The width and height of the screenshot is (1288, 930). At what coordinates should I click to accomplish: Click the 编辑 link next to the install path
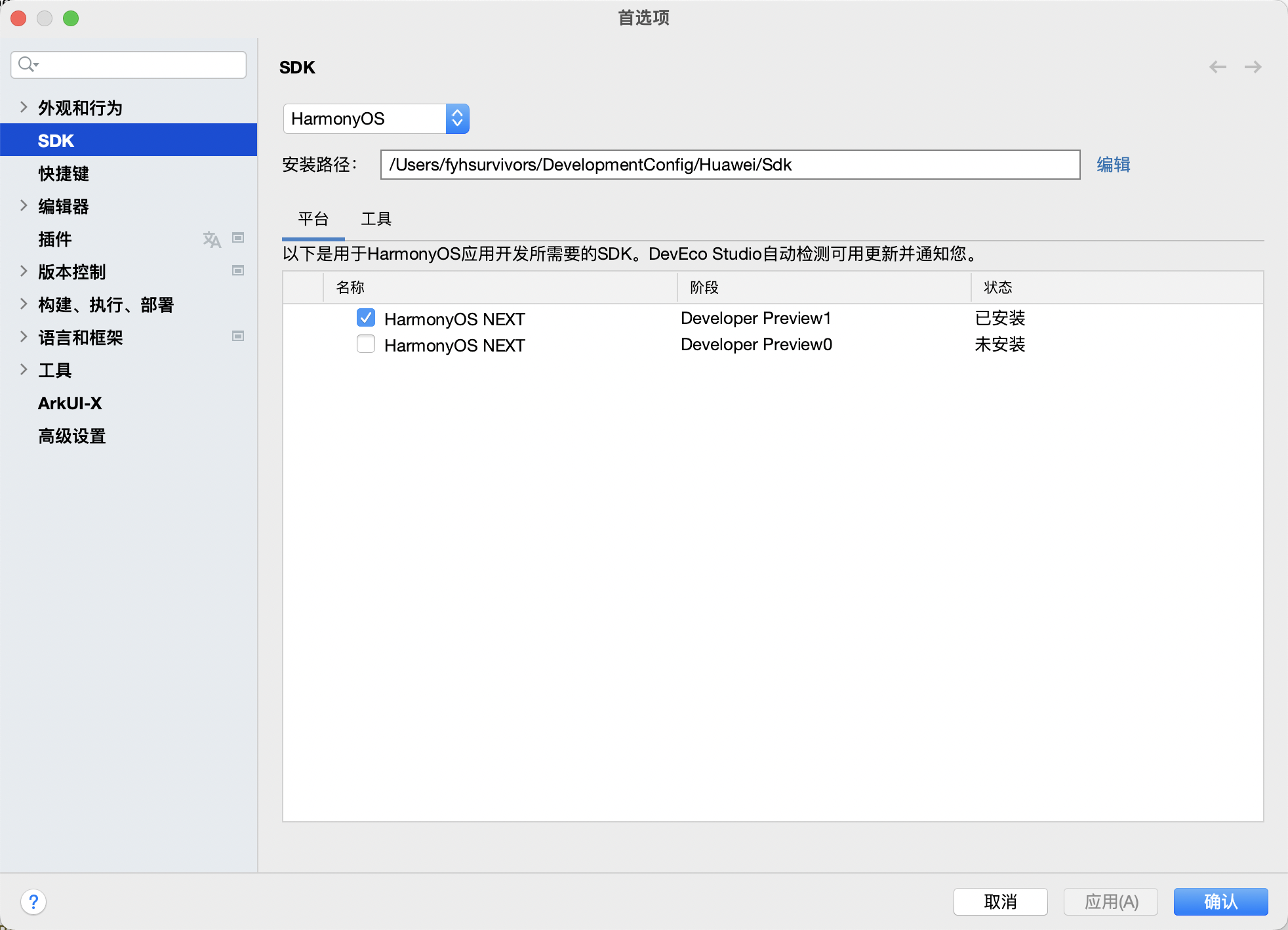tap(1113, 165)
